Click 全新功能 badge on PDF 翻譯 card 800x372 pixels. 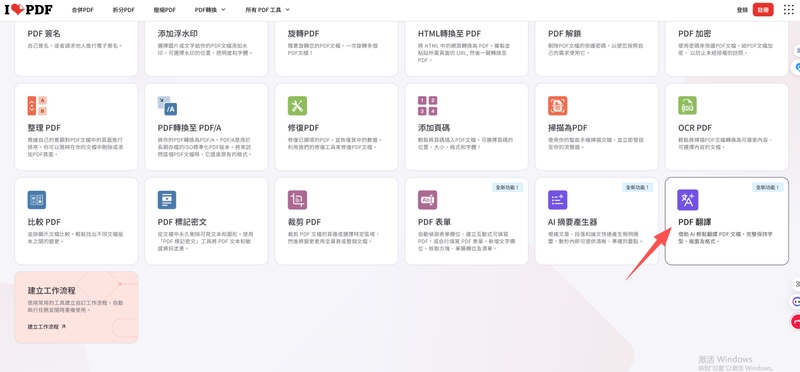(x=767, y=187)
